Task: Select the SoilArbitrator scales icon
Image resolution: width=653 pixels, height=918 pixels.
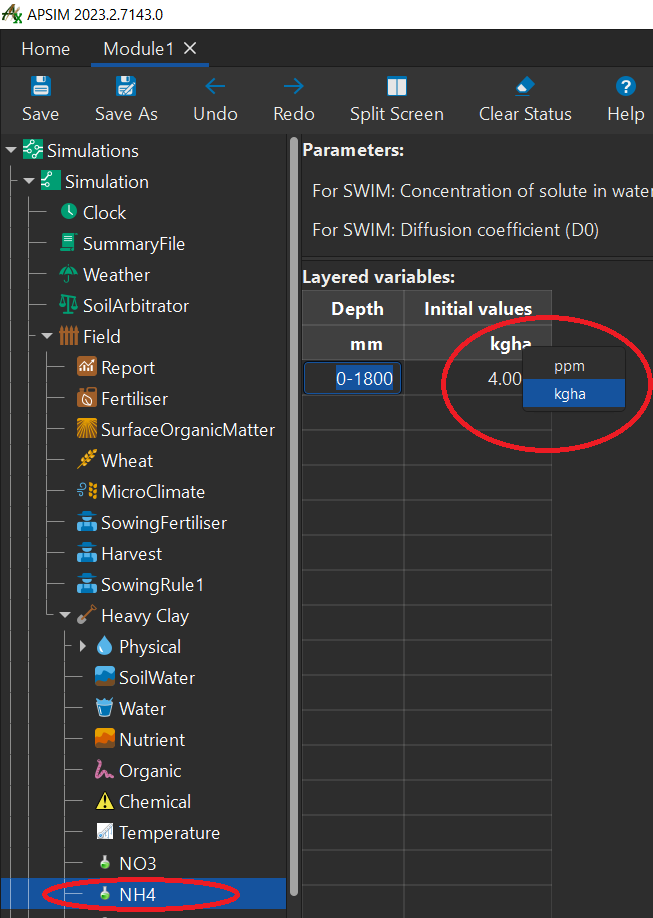Action: coord(69,304)
